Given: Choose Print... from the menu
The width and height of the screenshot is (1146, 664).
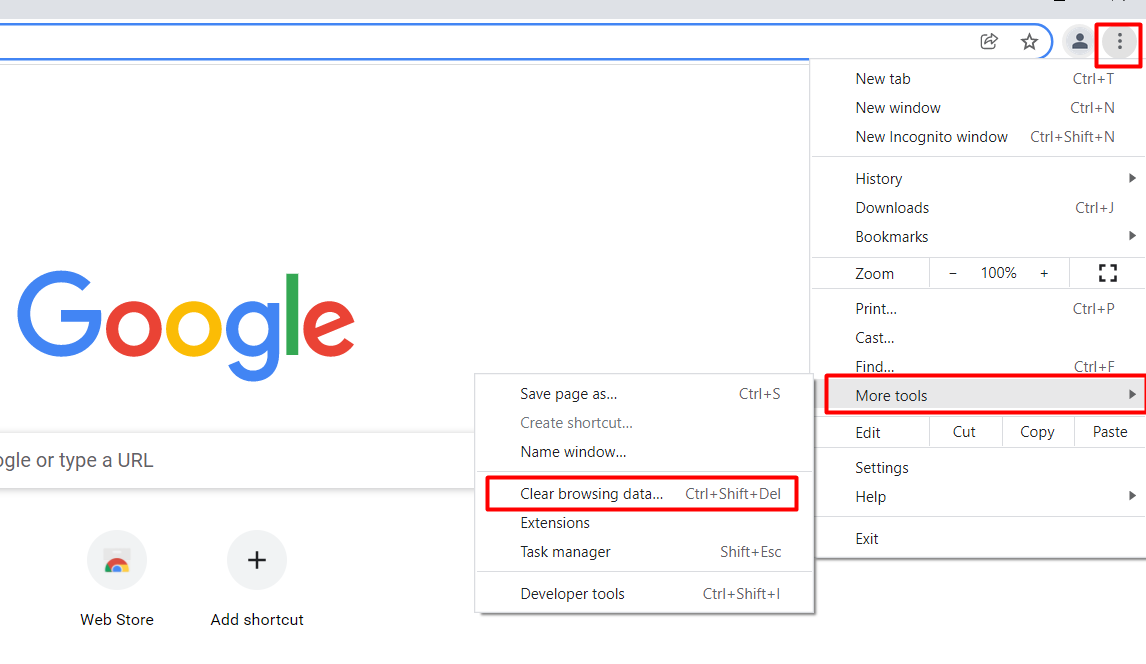Looking at the screenshot, I should pos(979,309).
